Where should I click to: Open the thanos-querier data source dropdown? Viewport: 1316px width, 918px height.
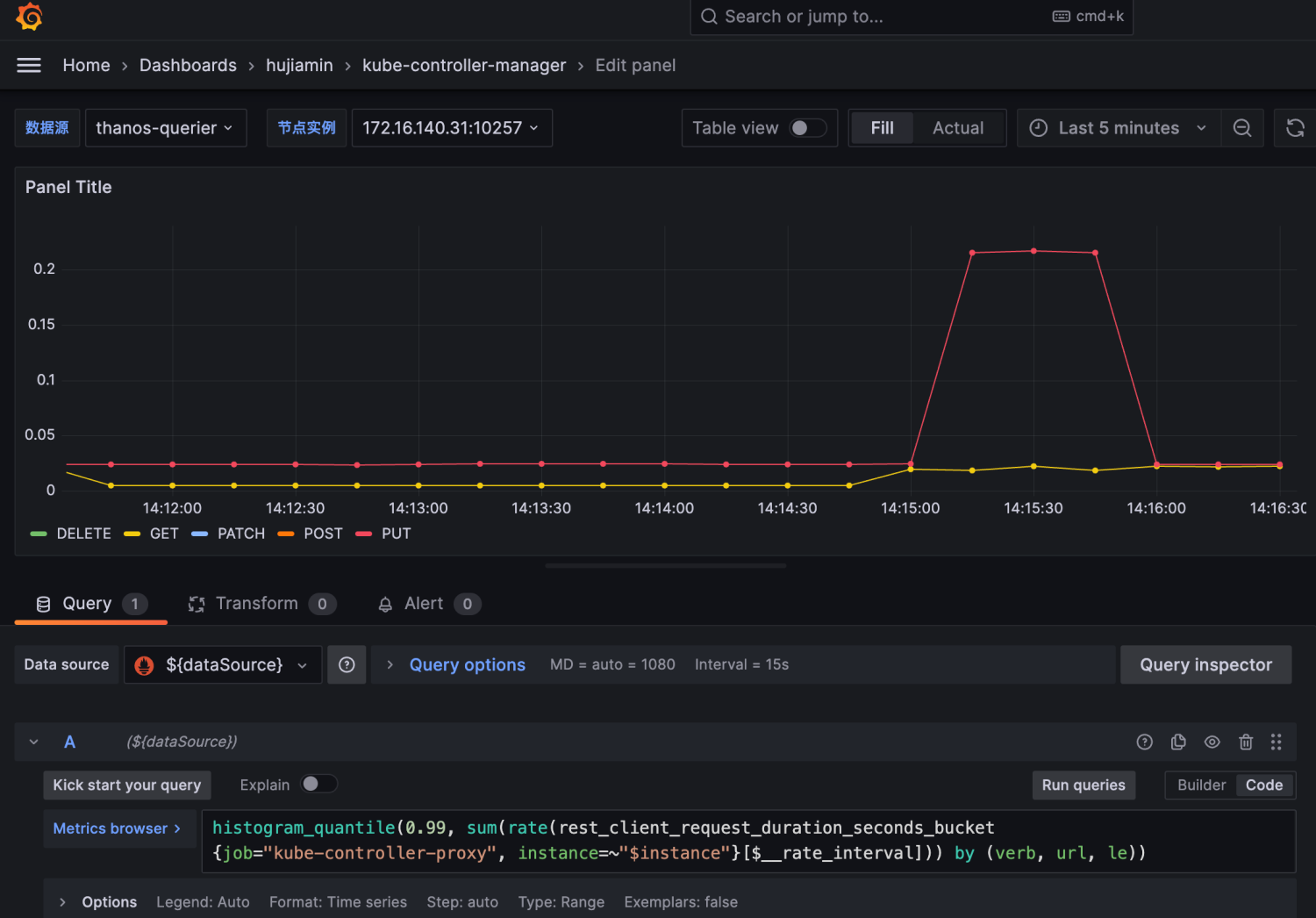(165, 128)
